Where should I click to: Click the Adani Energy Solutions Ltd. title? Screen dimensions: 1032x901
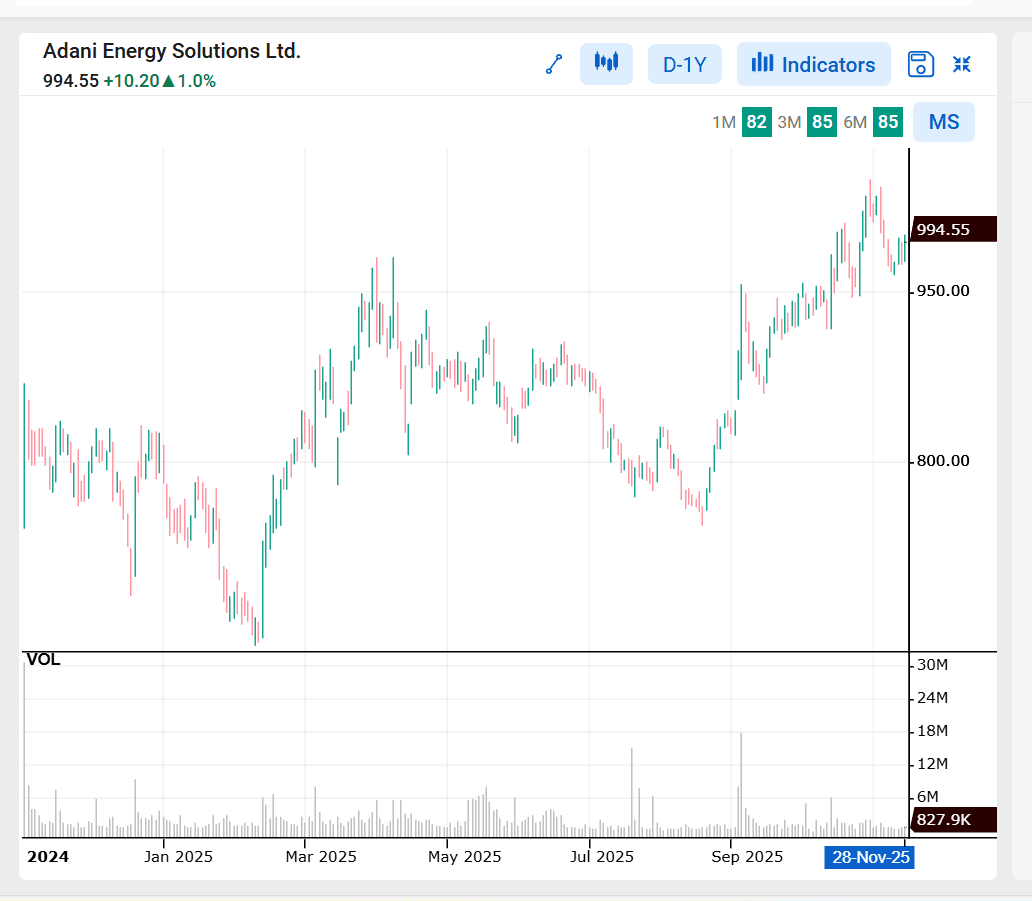coord(172,51)
